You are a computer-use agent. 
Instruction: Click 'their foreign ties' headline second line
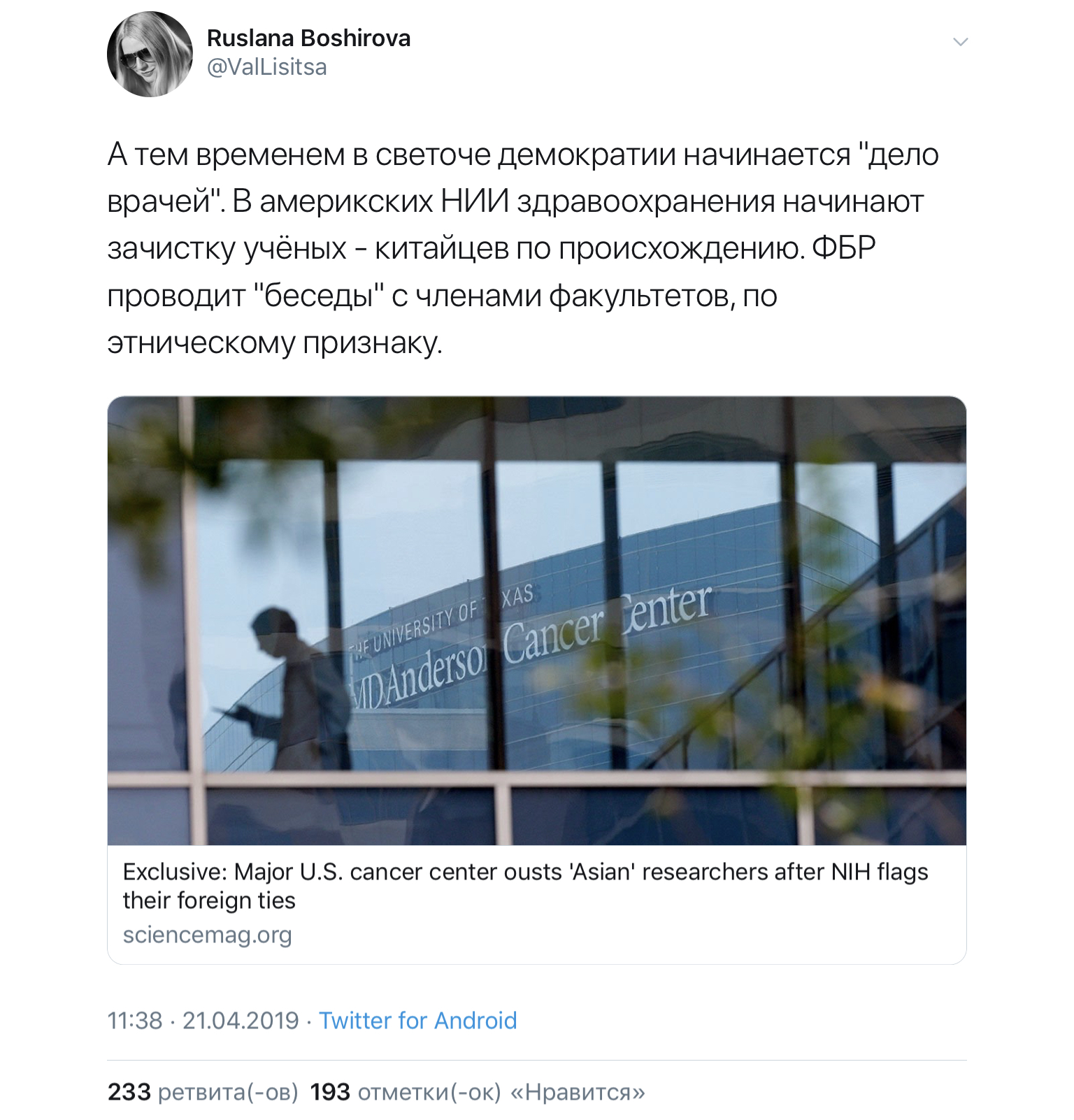click(x=209, y=900)
